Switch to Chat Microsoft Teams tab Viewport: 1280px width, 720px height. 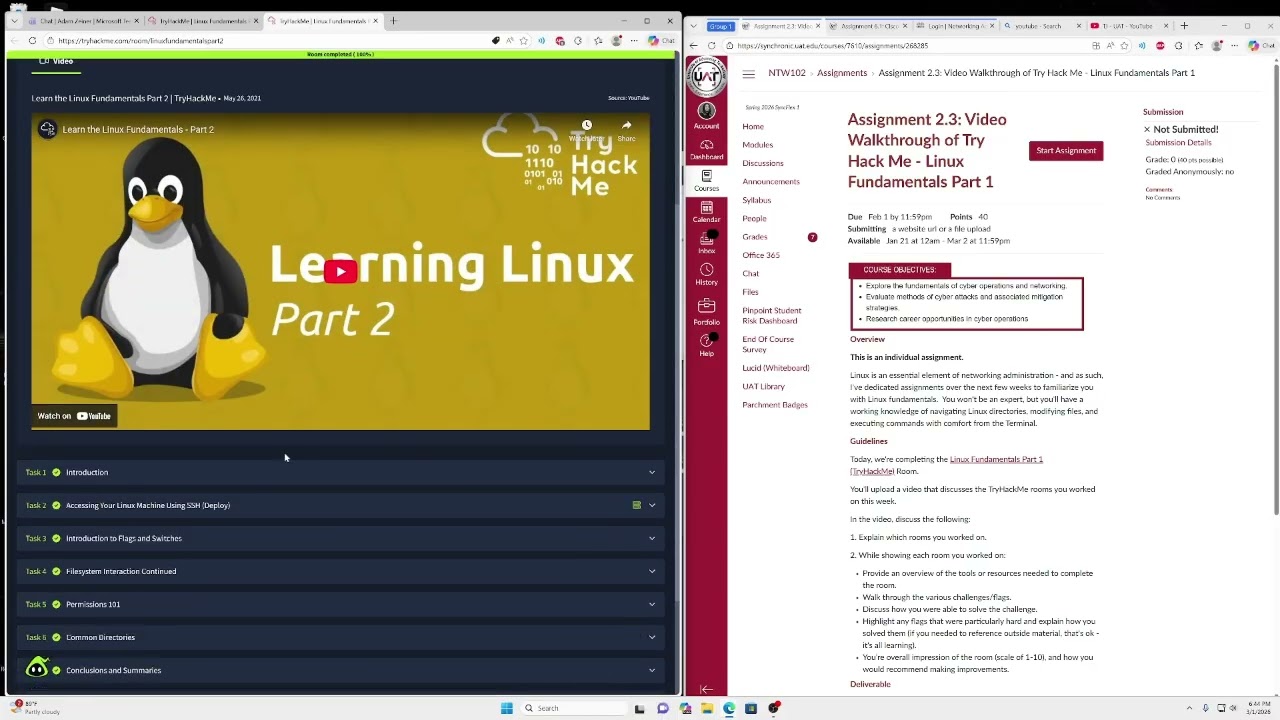(x=83, y=21)
